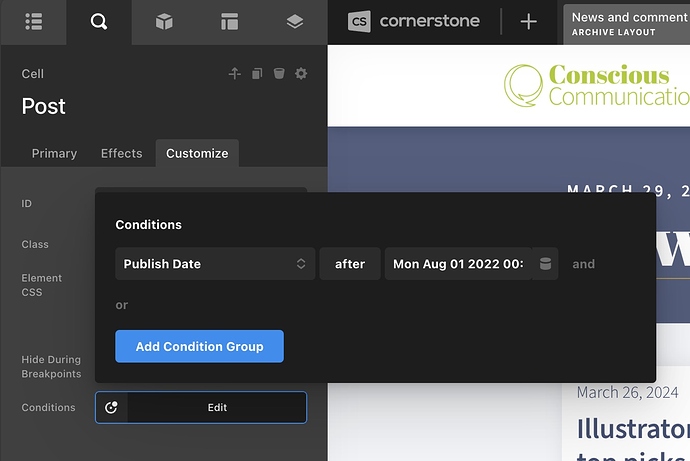Change the 'after' operator selector
The height and width of the screenshot is (461, 690).
point(350,264)
